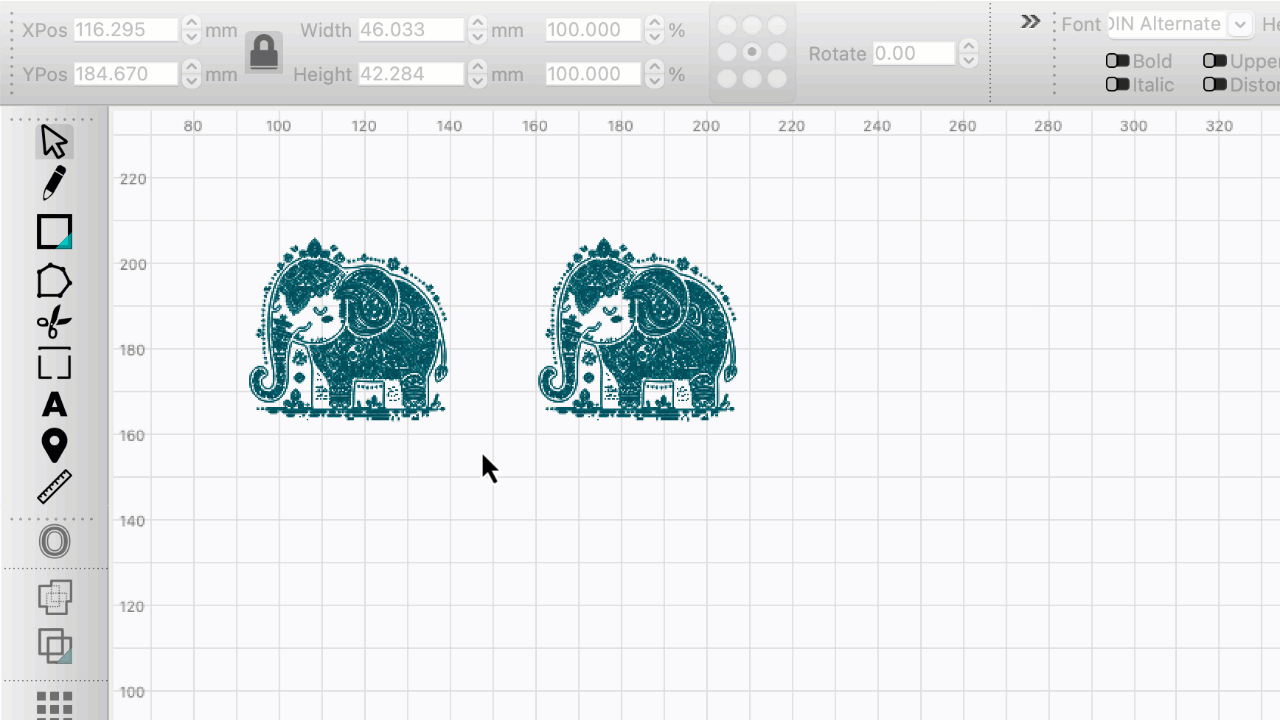
Task: Click the Offset Shapes tool
Action: pyautogui.click(x=54, y=542)
